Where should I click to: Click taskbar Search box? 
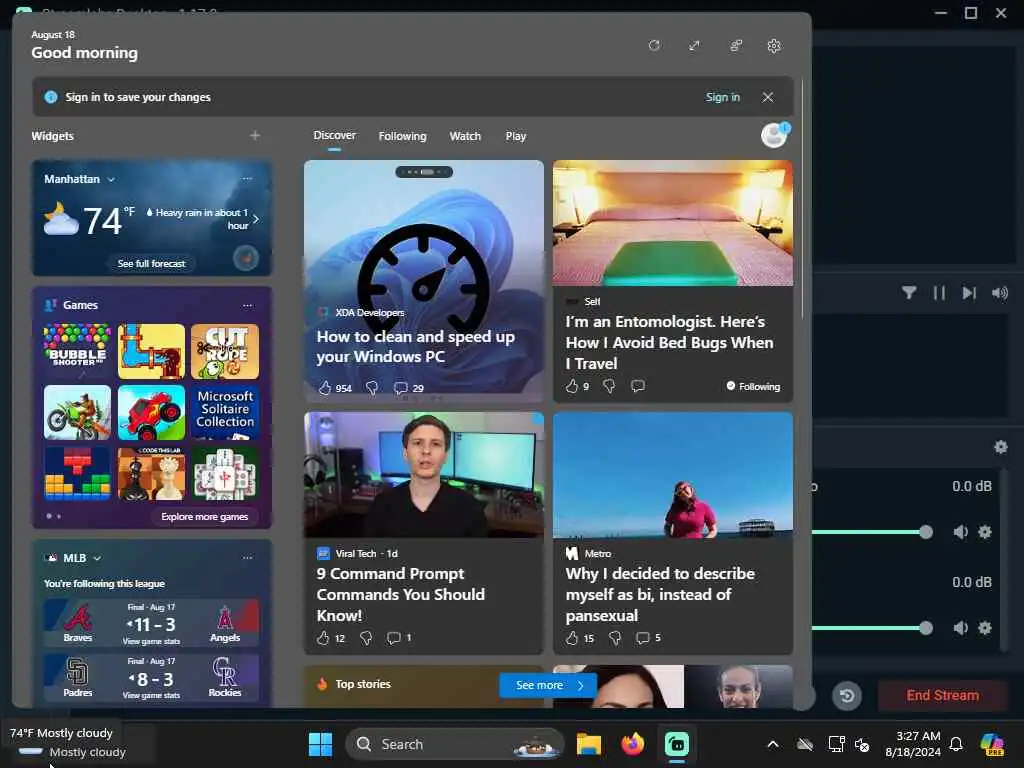tap(455, 744)
